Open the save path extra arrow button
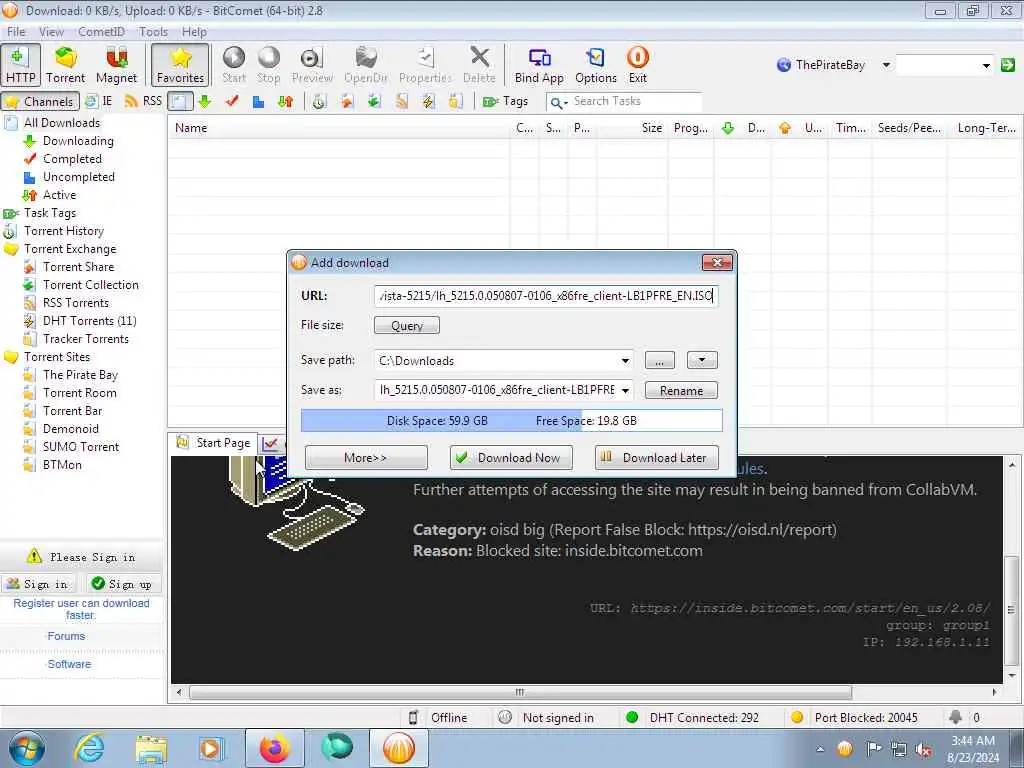 702,360
